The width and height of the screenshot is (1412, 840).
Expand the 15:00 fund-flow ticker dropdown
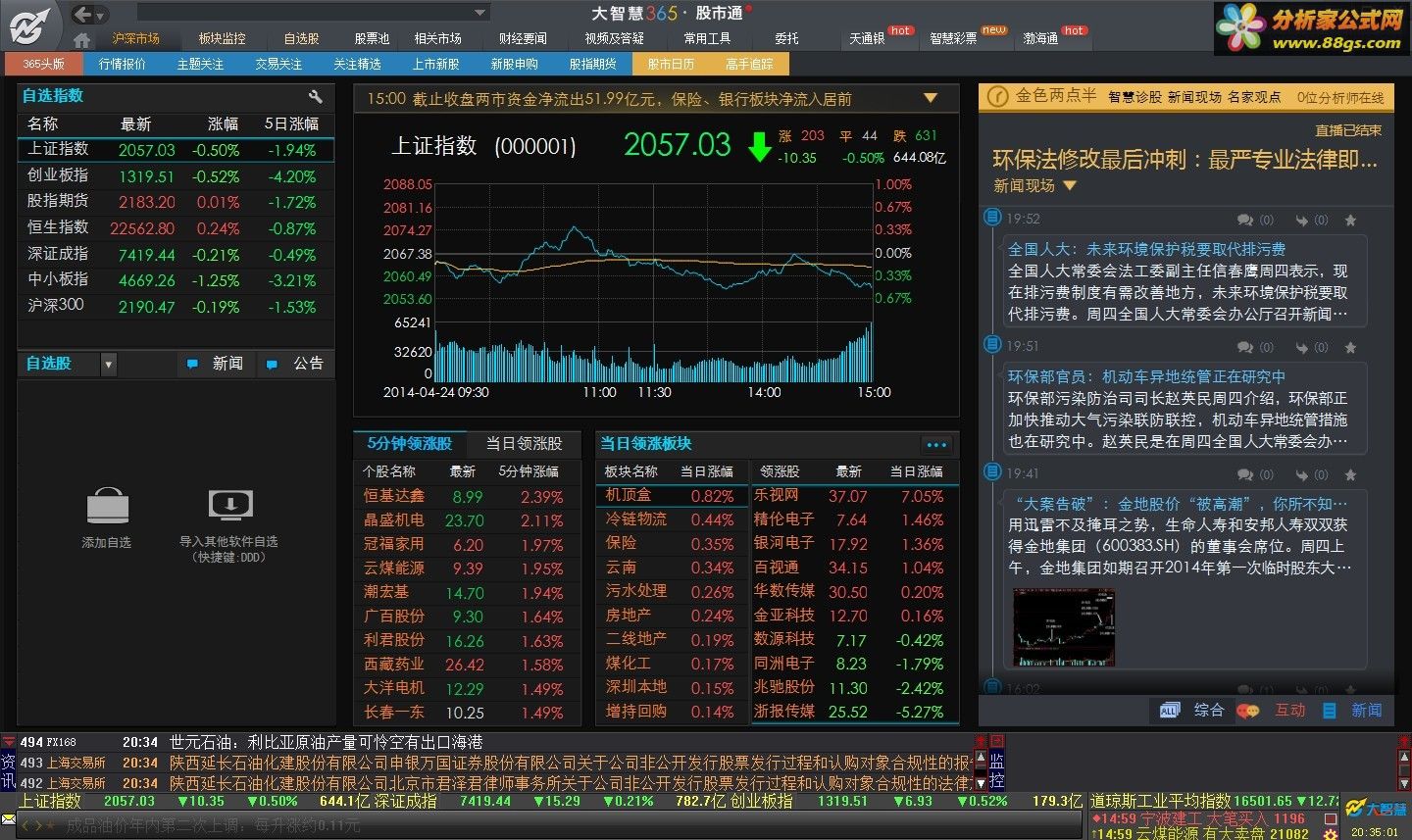pyautogui.click(x=930, y=98)
